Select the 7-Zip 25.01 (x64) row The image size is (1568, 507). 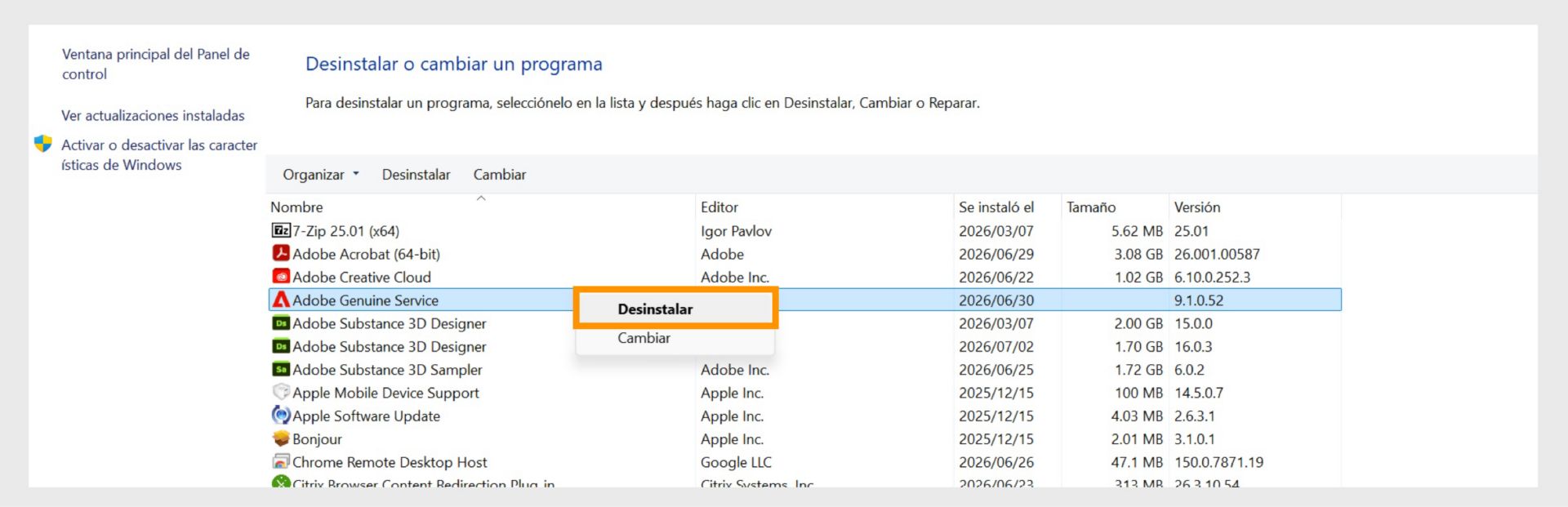tap(804, 231)
